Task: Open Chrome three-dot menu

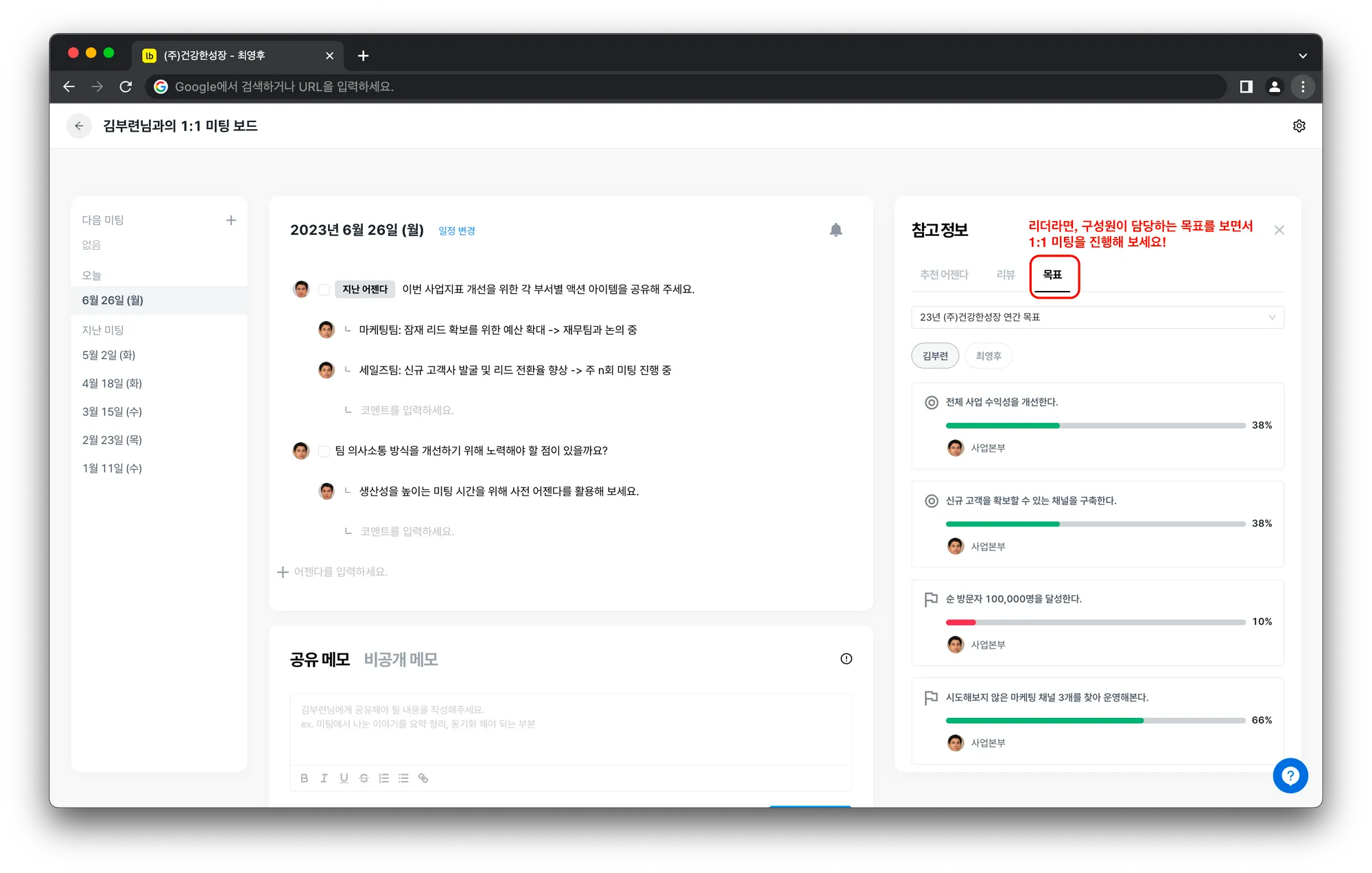Action: point(1302,86)
